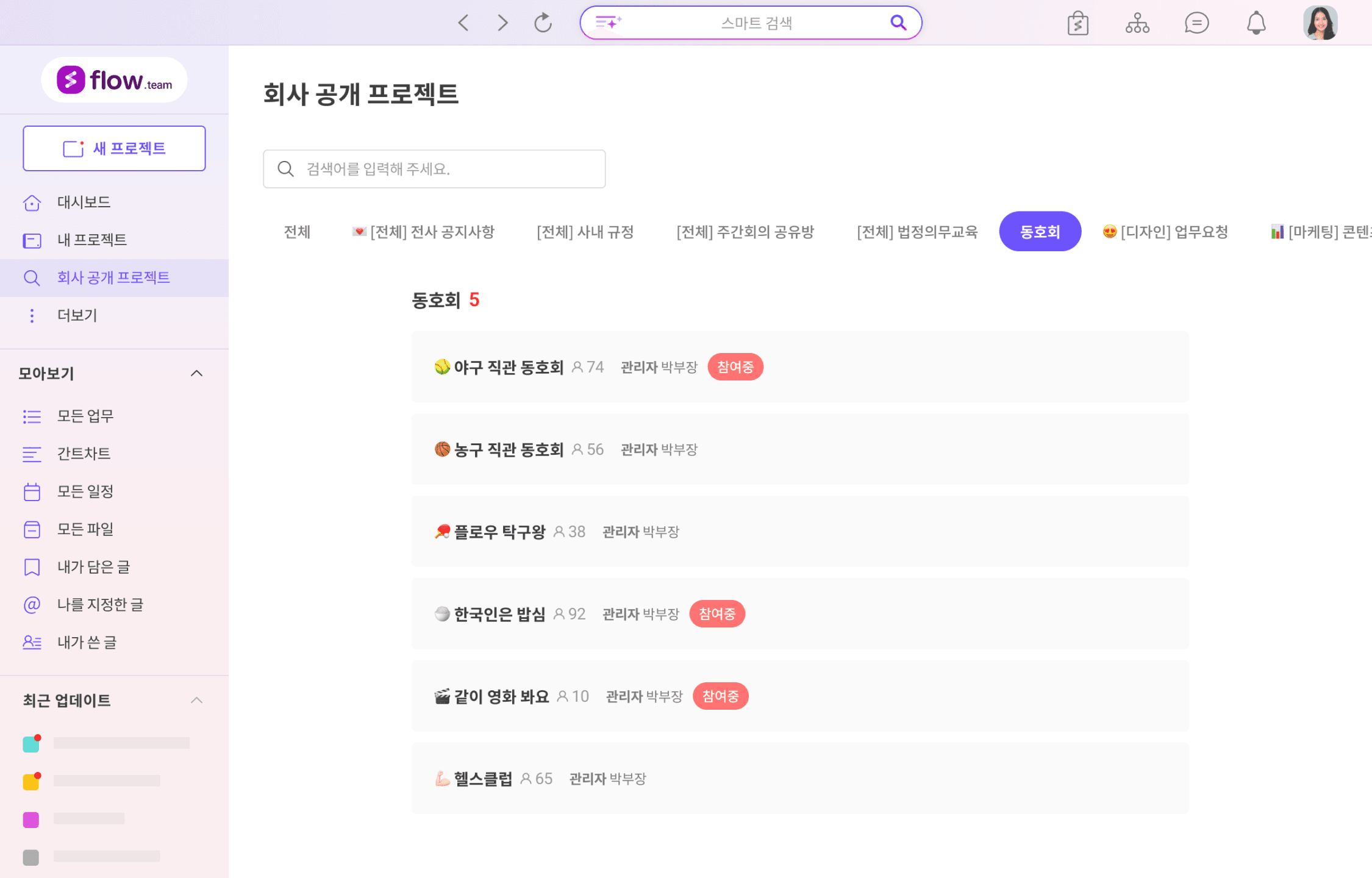Switch to the 전체 tab

tap(297, 232)
